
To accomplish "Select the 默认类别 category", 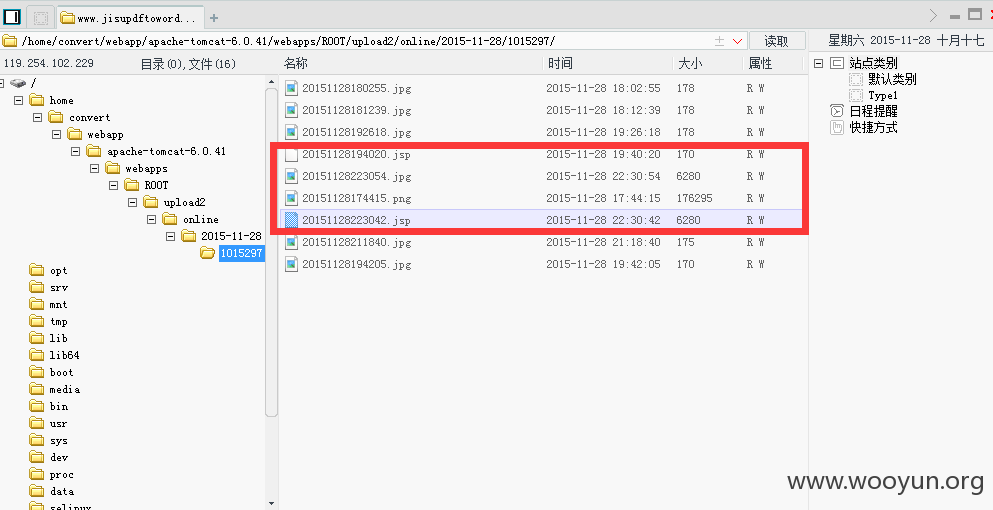I will (x=892, y=80).
